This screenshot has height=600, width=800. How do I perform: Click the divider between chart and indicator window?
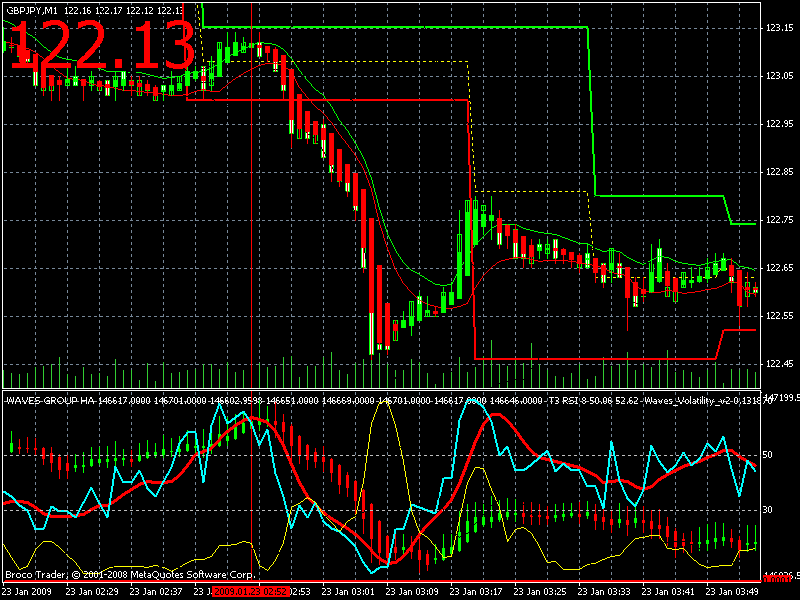(x=382, y=390)
